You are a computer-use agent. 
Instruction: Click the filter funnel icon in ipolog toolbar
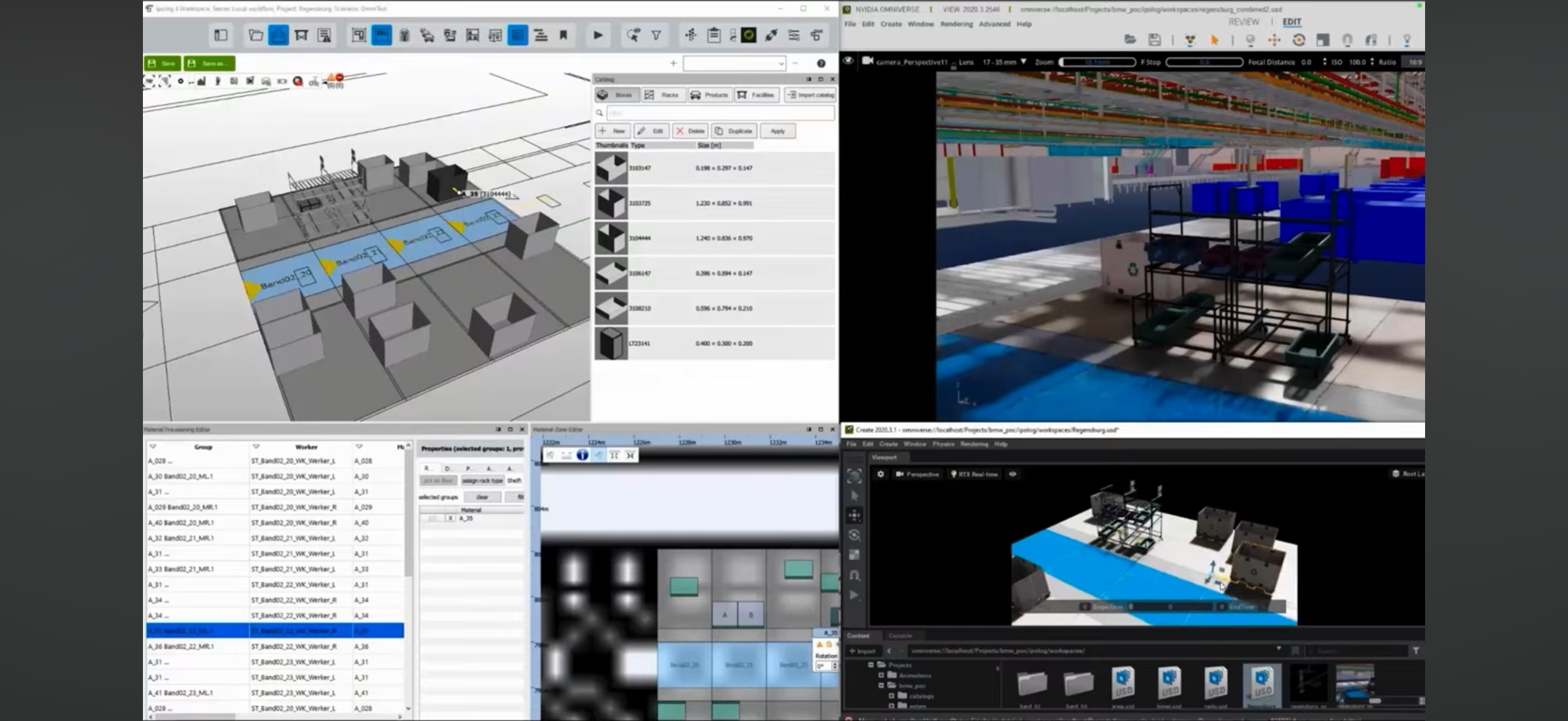click(656, 35)
